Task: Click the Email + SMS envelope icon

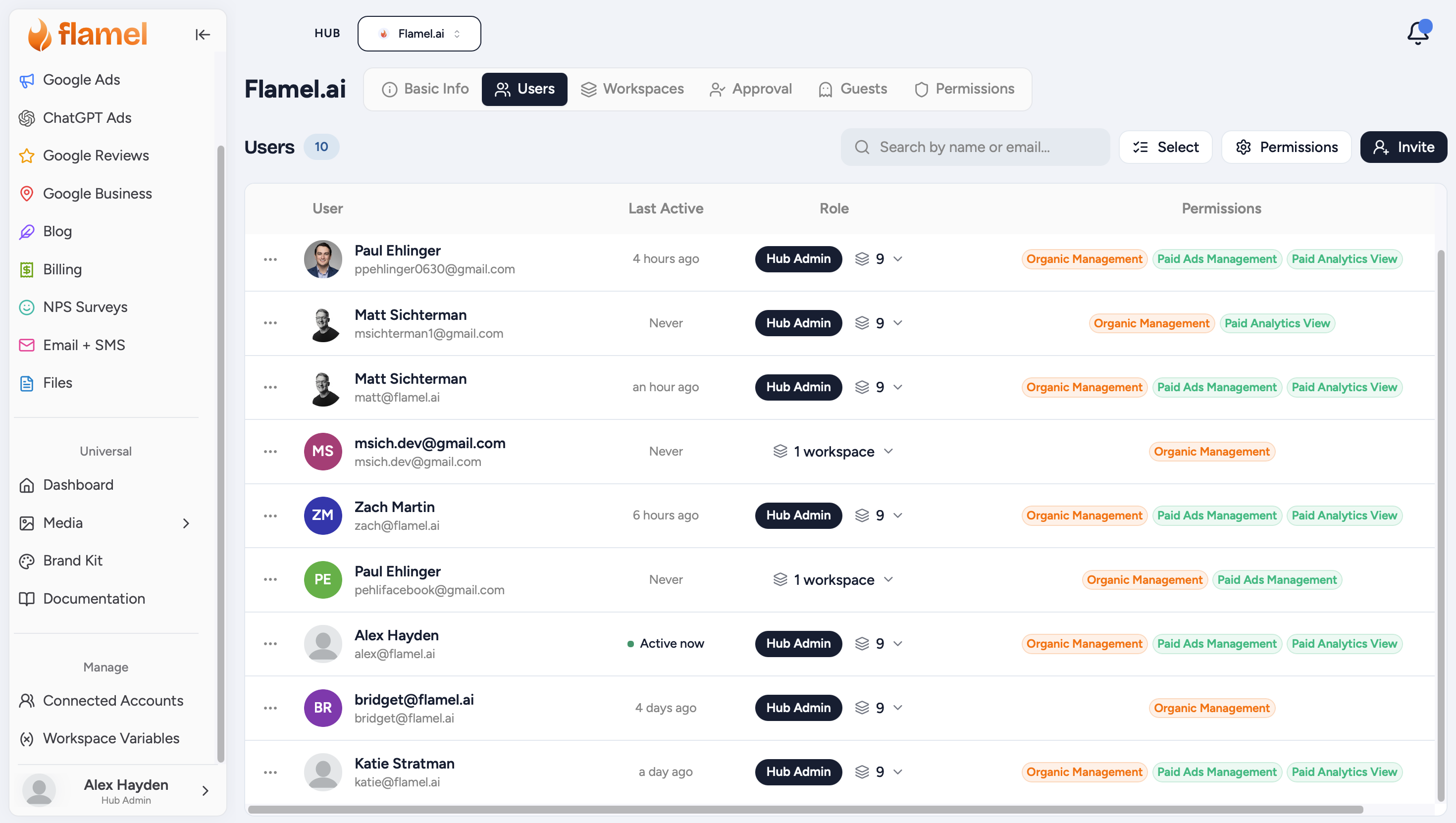Action: coord(27,345)
